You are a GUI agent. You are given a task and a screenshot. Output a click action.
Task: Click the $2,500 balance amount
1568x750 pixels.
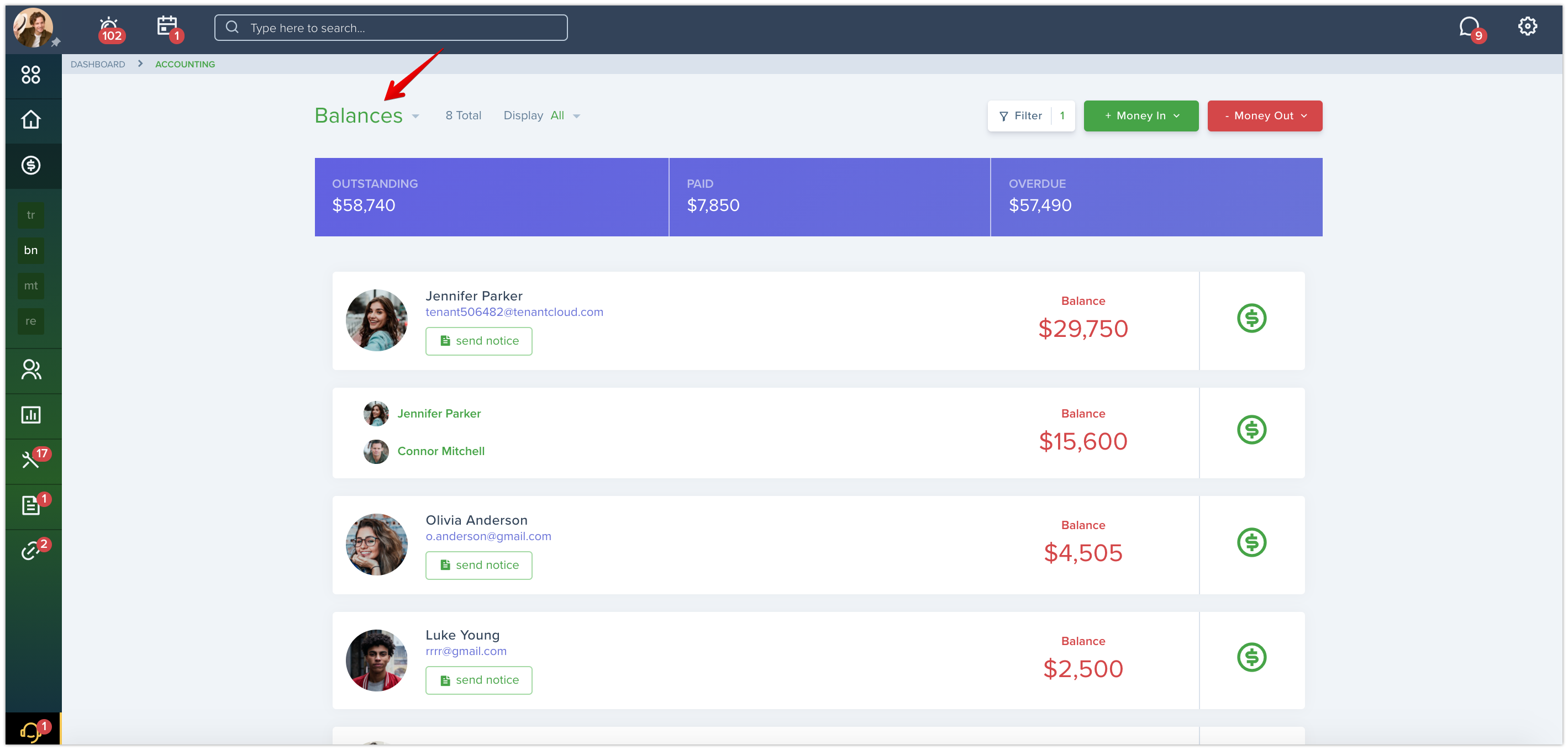(1083, 669)
